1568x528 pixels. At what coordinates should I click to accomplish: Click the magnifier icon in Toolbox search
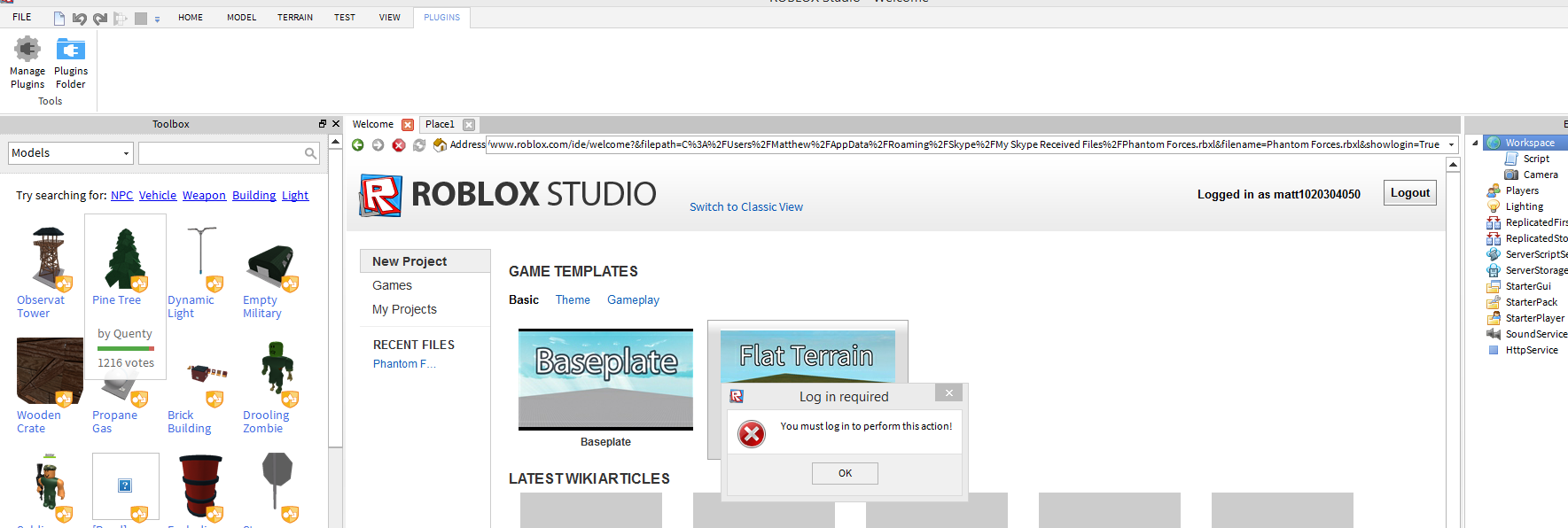pos(310,153)
